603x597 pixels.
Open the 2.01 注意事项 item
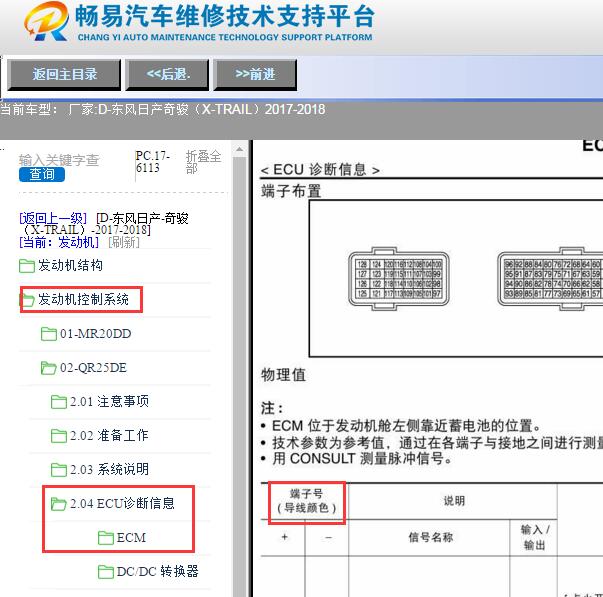[x=109, y=402]
